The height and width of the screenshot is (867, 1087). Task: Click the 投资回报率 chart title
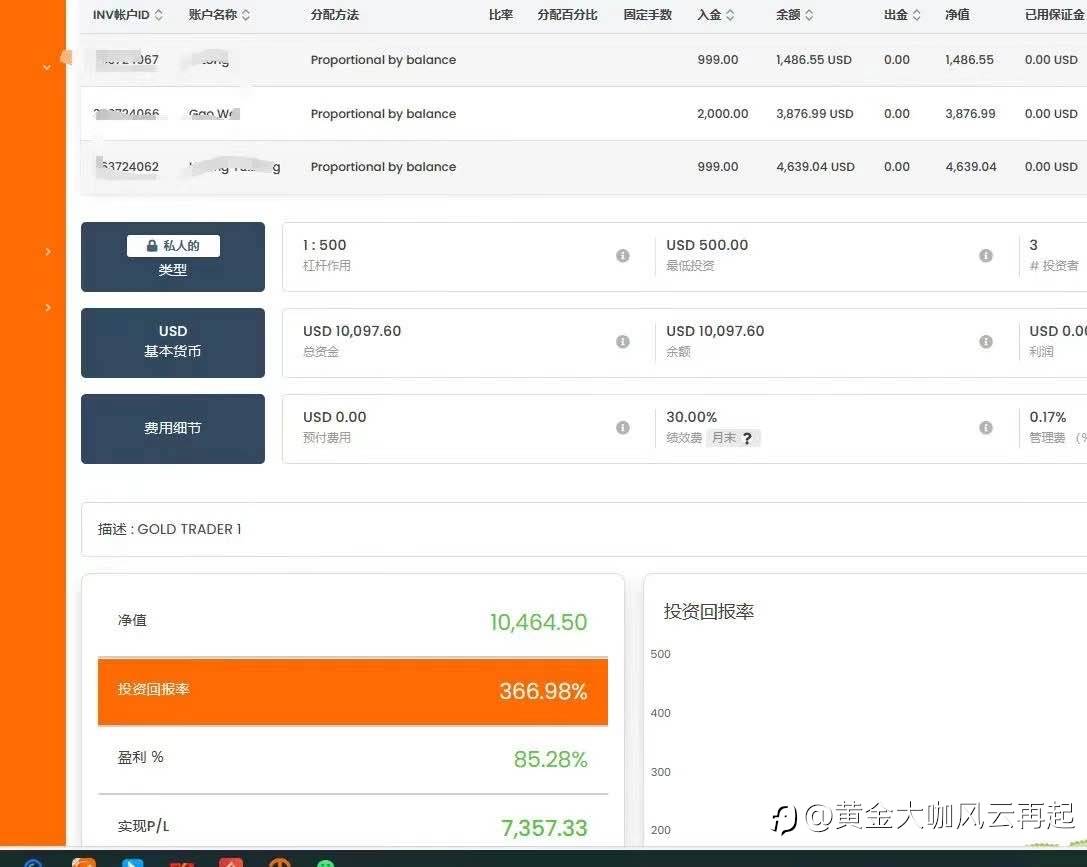pyautogui.click(x=708, y=611)
